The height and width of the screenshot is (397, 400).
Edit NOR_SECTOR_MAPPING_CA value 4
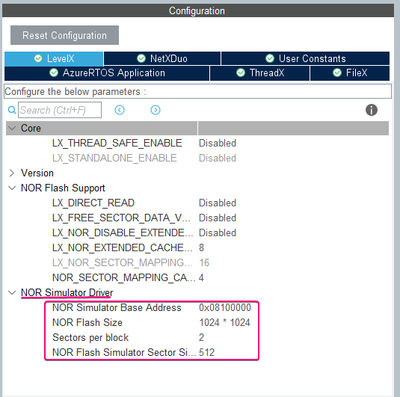click(201, 277)
